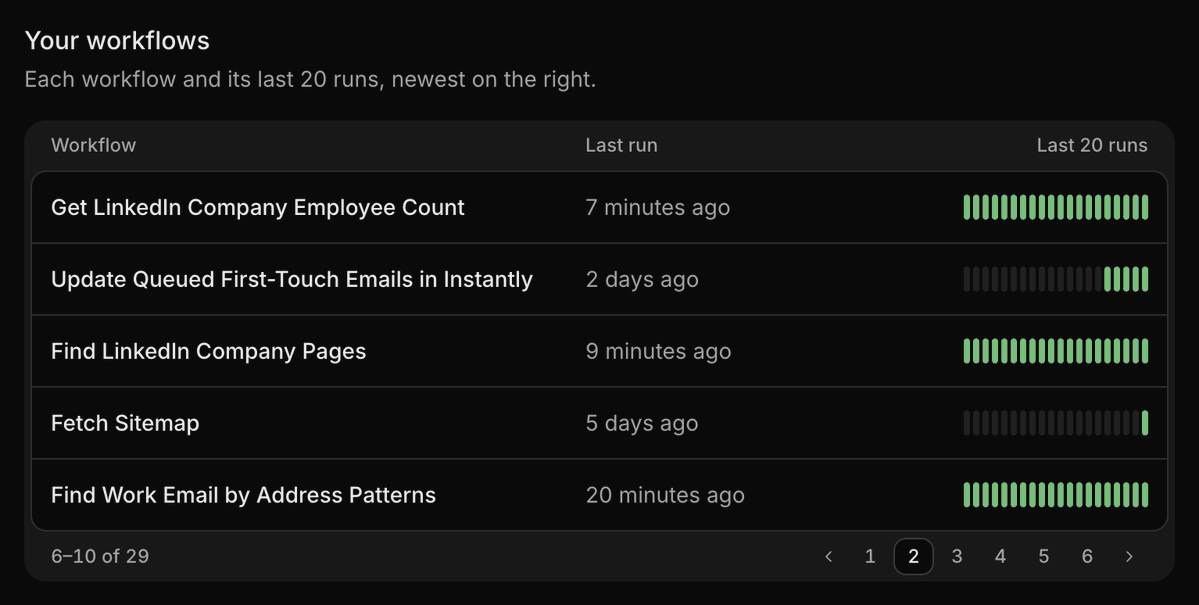
Task: Jump to page 6 of workflows
Action: [x=1087, y=557]
